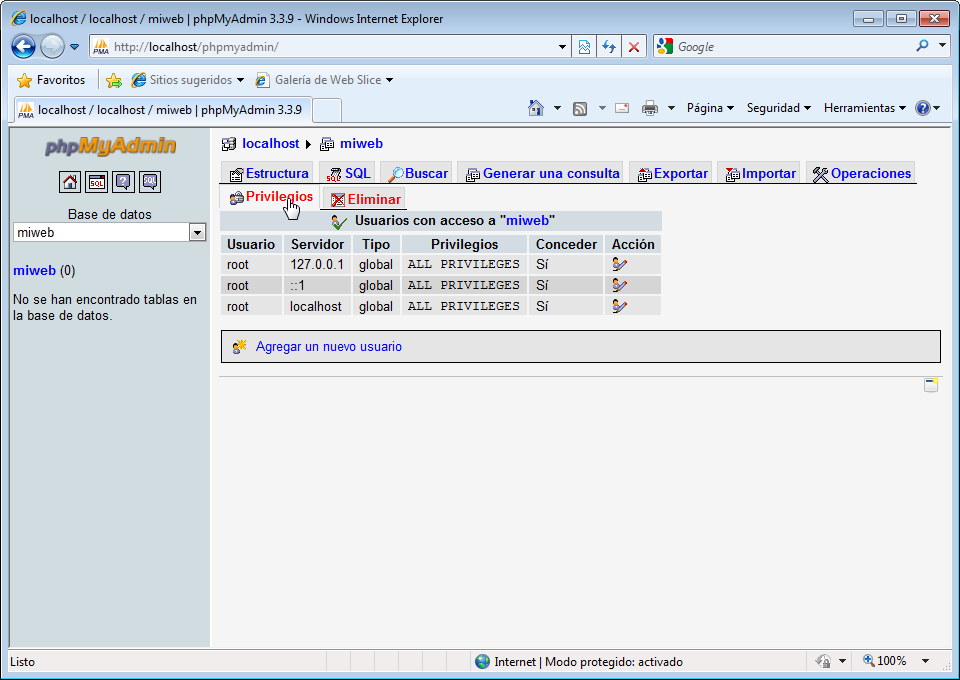The height and width of the screenshot is (680, 960).
Task: Open the SQL query window icon
Action: click(x=97, y=182)
